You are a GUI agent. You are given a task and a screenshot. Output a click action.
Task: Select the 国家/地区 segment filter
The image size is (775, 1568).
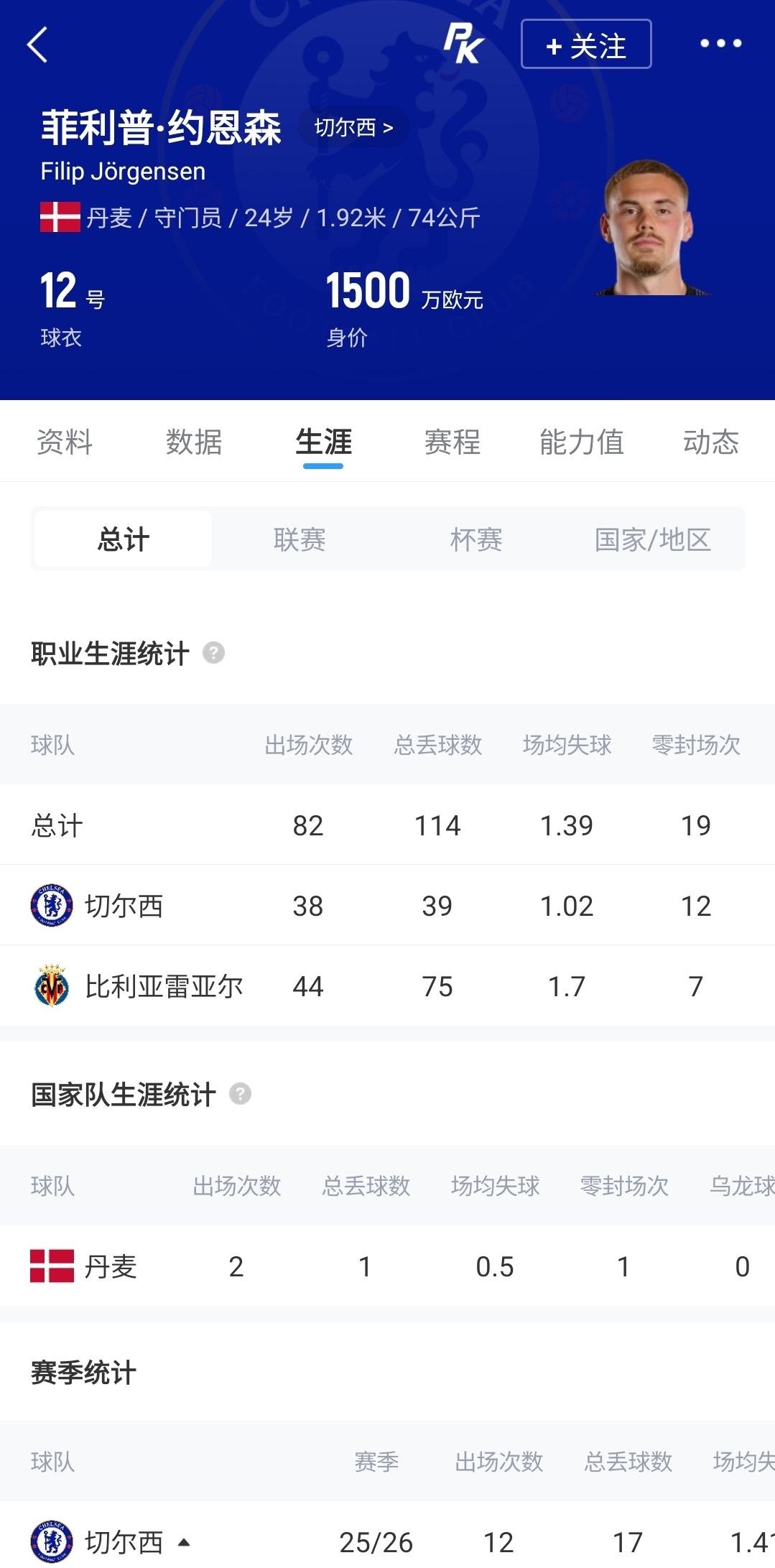tap(653, 539)
